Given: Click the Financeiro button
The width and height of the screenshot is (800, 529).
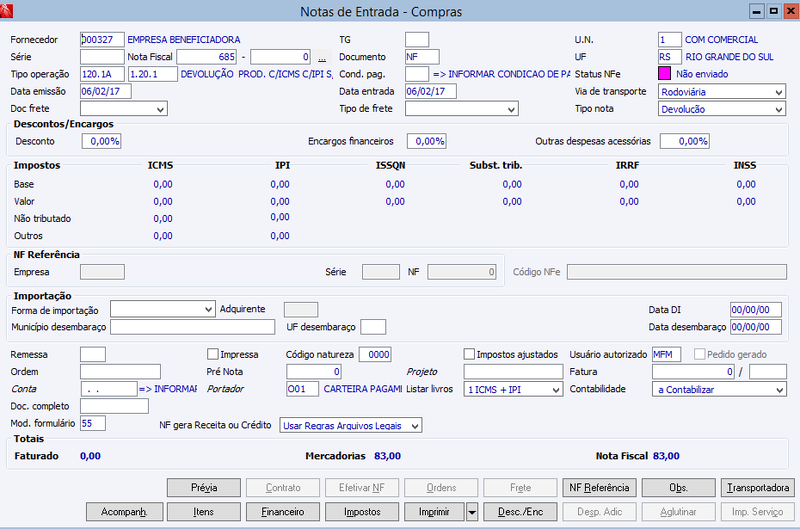Looking at the screenshot, I should pos(283,512).
